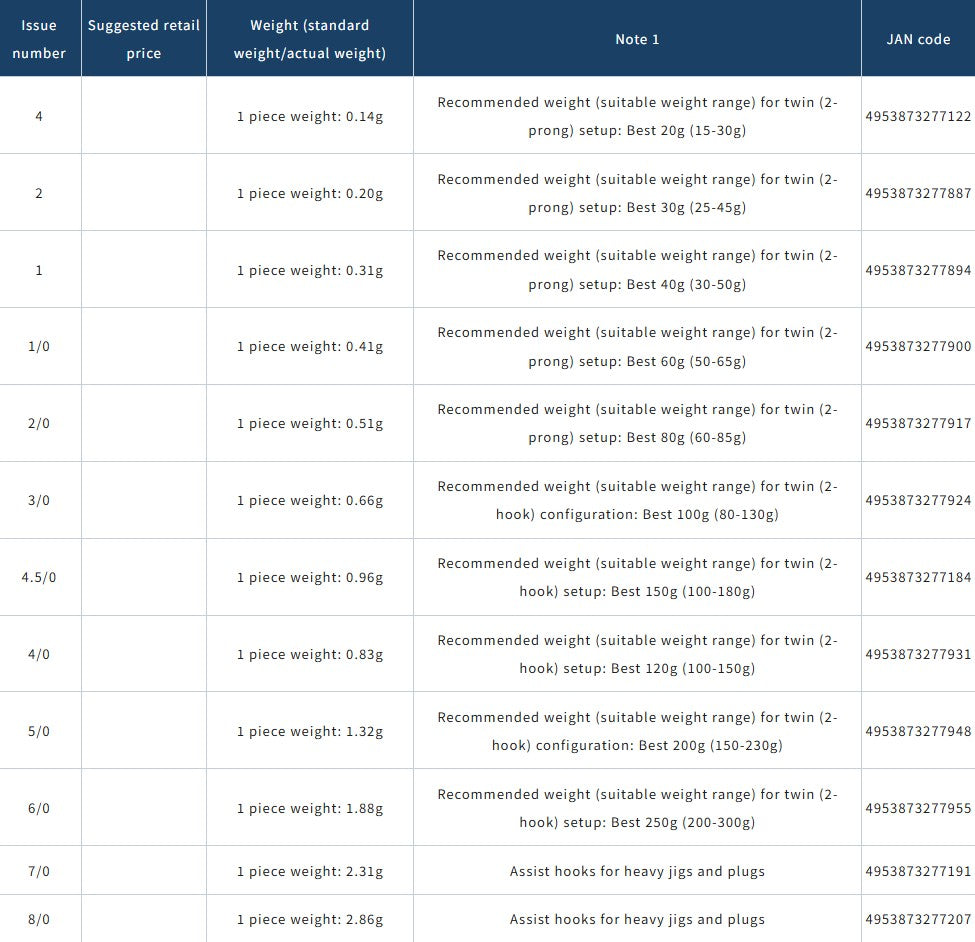975x942 pixels.
Task: Click note 'Best 150g (100-180g)'
Action: pos(683,592)
